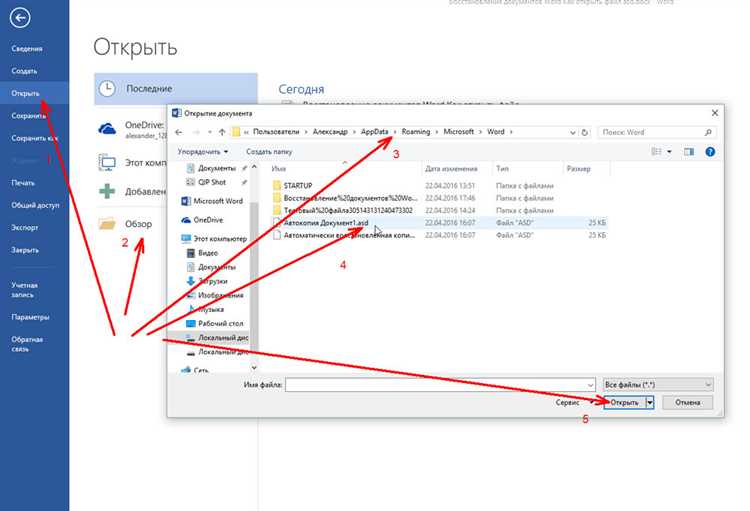Screen dimensions: 750x511
Task: Expand the address bar history dropdown
Action: pyautogui.click(x=573, y=133)
